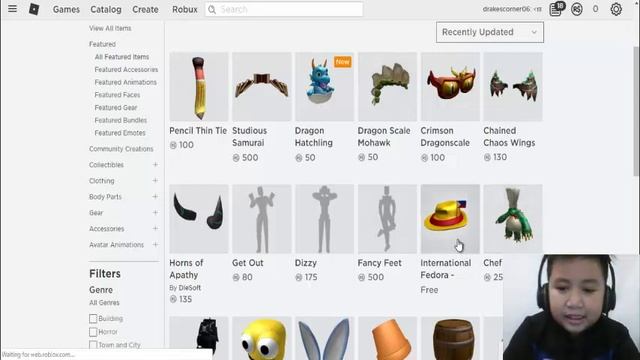
Task: Enable the Horror genre checkbox
Action: pyautogui.click(x=93, y=332)
